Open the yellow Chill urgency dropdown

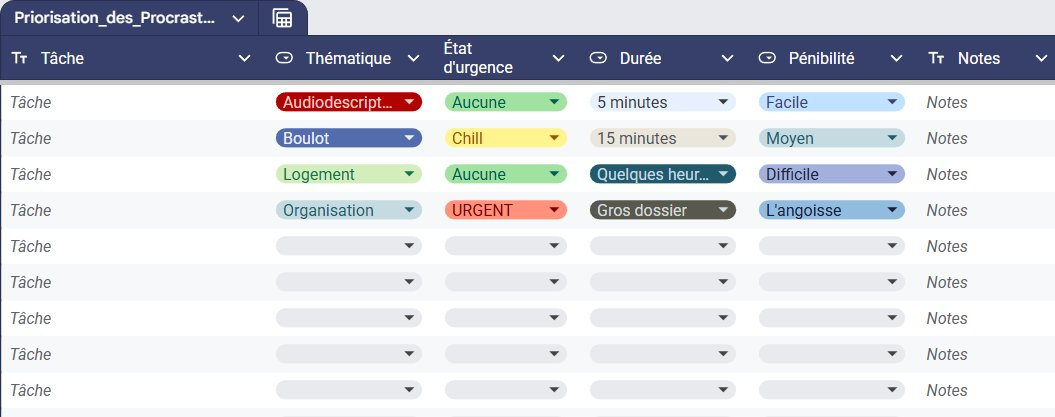pyautogui.click(x=506, y=138)
